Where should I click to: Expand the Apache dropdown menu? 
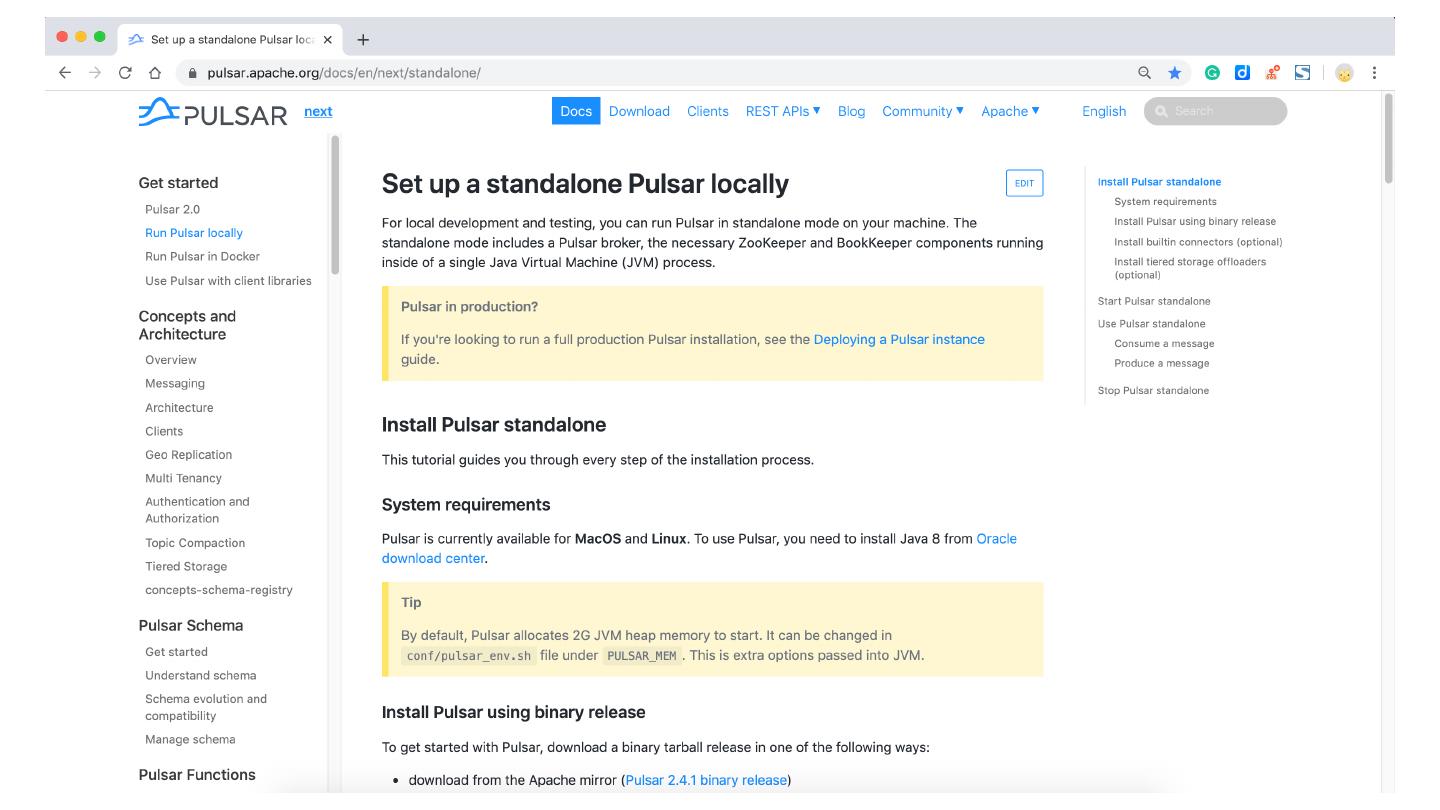1010,111
